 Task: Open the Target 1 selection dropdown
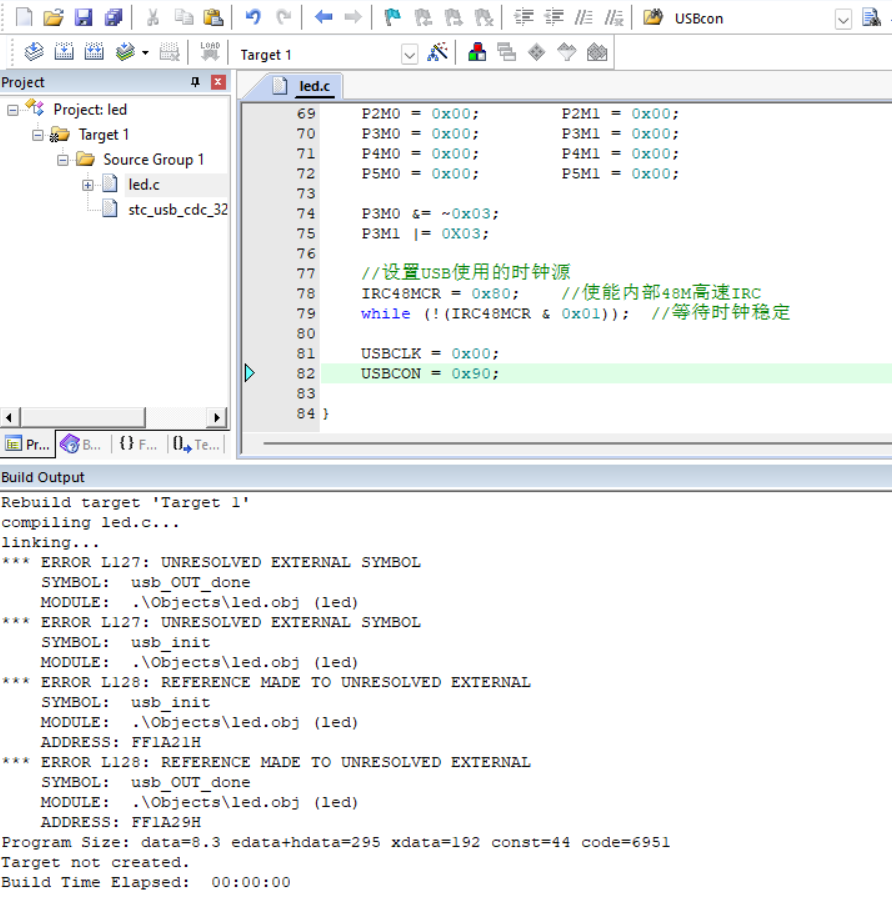[x=410, y=55]
